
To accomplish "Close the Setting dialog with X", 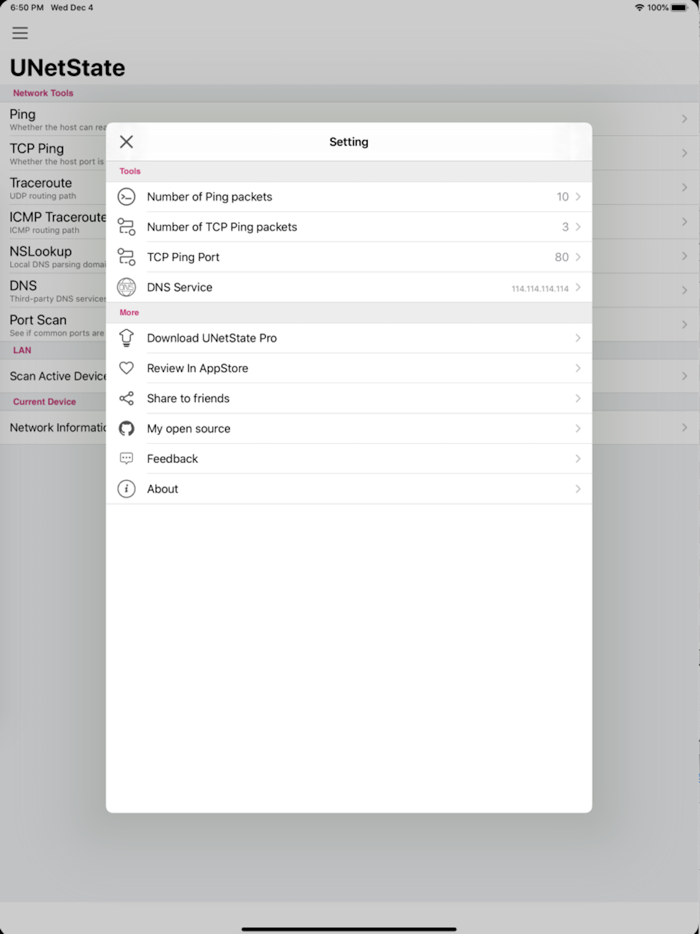I will tap(126, 142).
